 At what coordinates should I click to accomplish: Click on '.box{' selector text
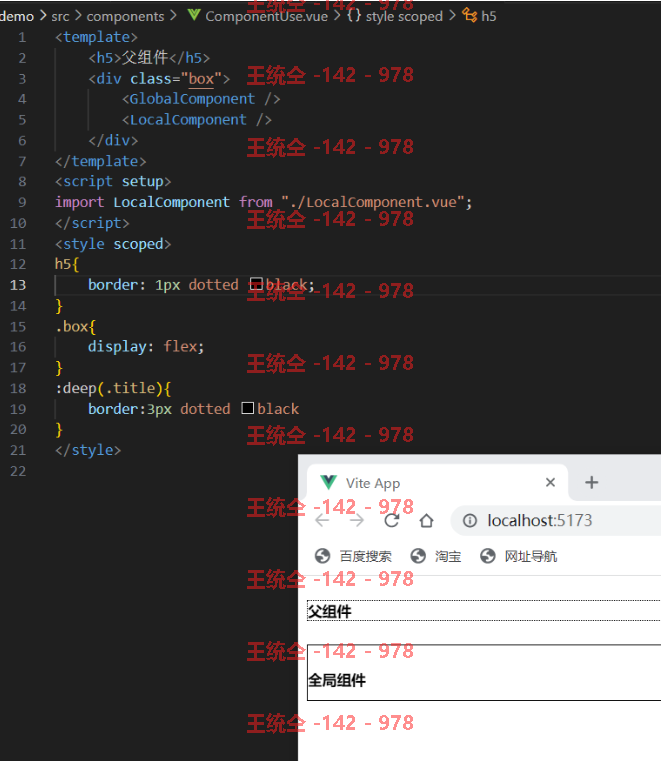pyautogui.click(x=76, y=326)
